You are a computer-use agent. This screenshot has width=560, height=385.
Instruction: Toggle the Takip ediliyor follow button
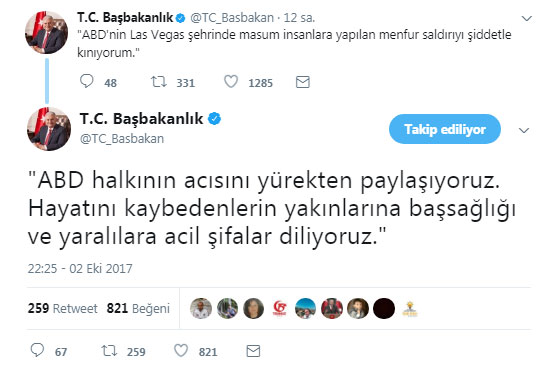point(445,129)
